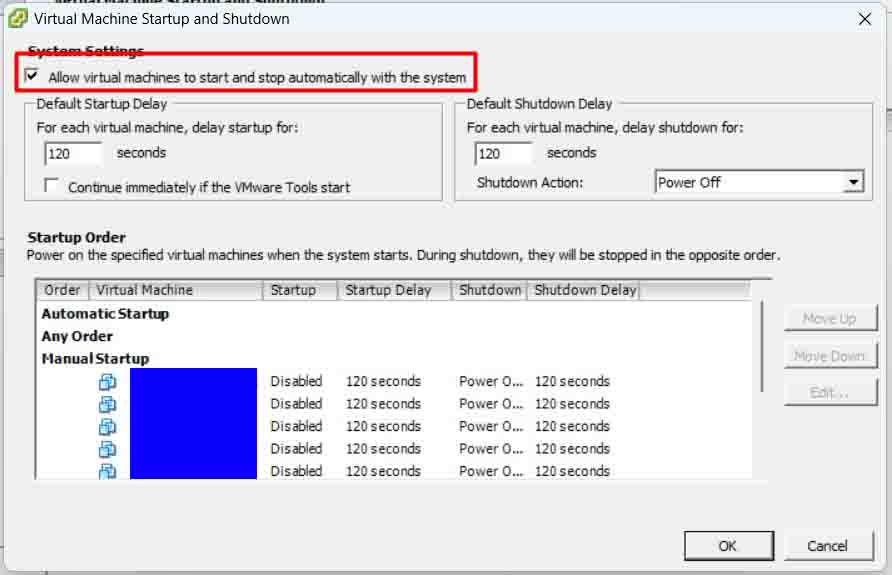Select the first virtual machine icon under Manual Startup
Image resolution: width=892 pixels, height=575 pixels.
point(108,381)
